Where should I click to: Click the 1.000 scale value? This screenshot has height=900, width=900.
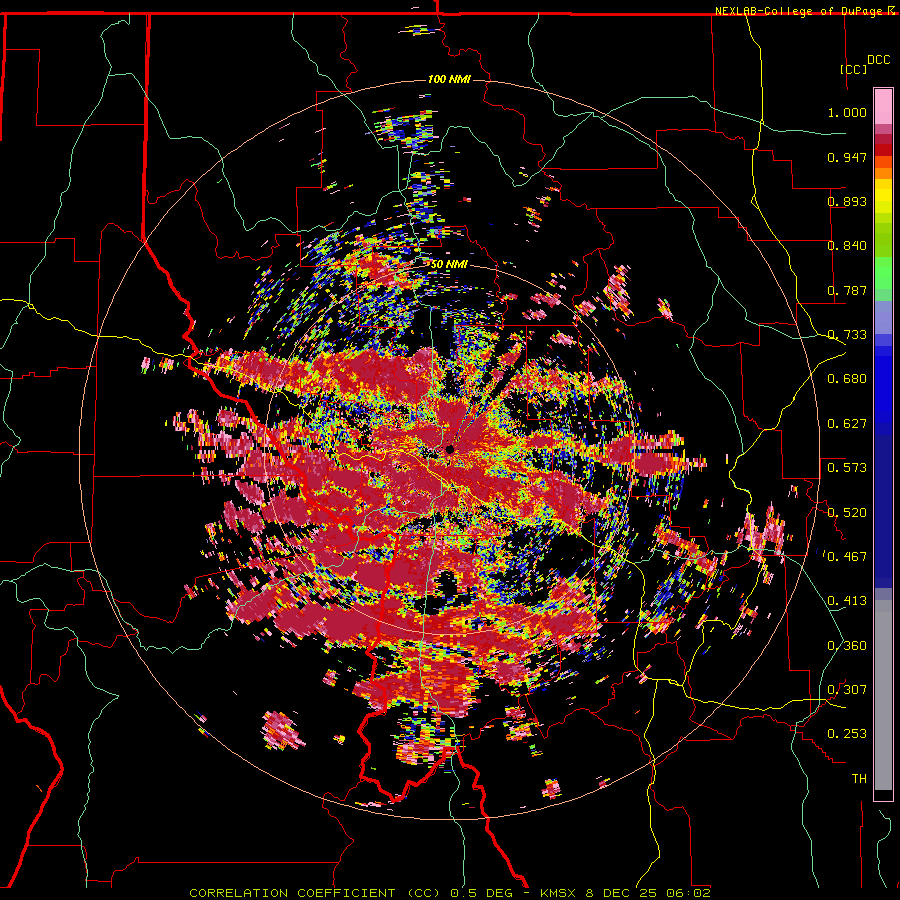(x=847, y=112)
